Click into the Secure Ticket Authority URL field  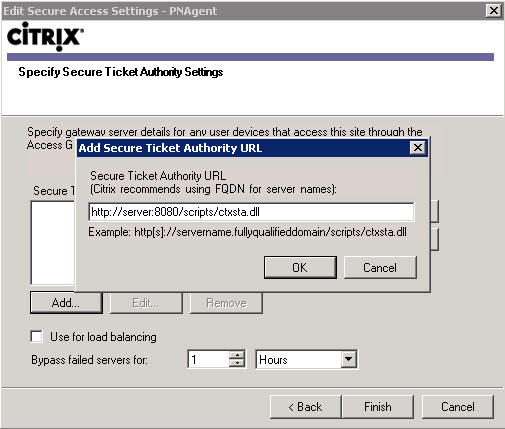click(x=251, y=212)
